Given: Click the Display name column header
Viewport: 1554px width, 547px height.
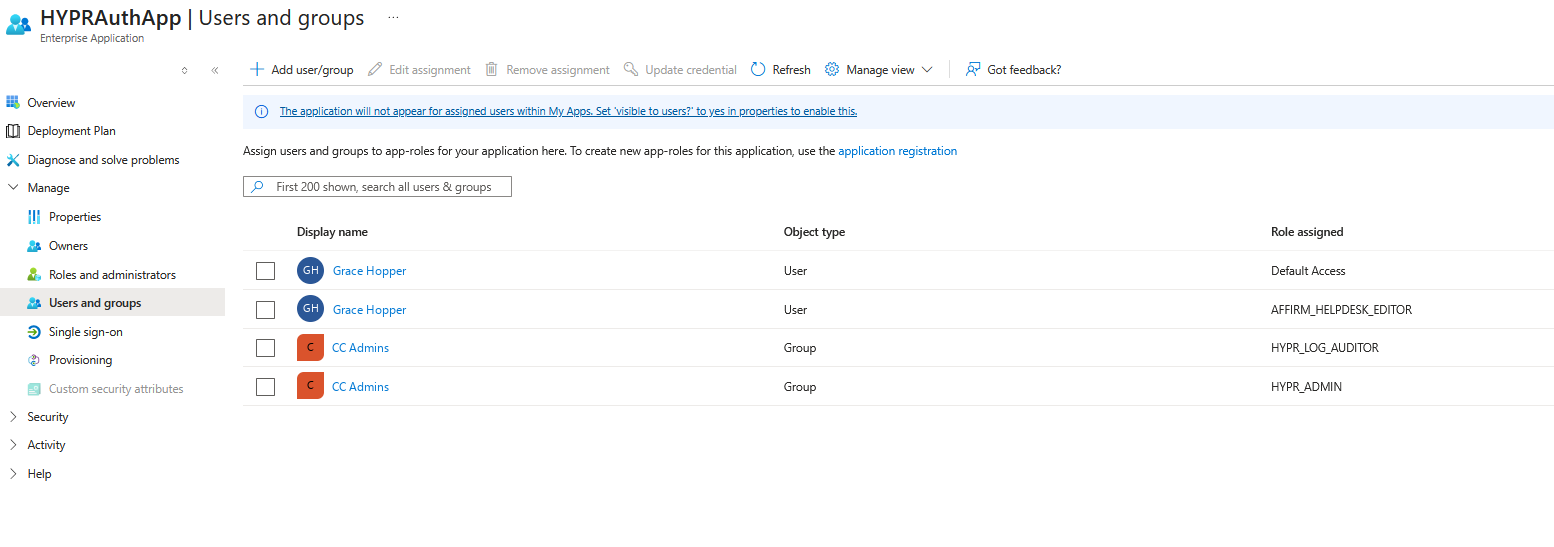Looking at the screenshot, I should (332, 232).
